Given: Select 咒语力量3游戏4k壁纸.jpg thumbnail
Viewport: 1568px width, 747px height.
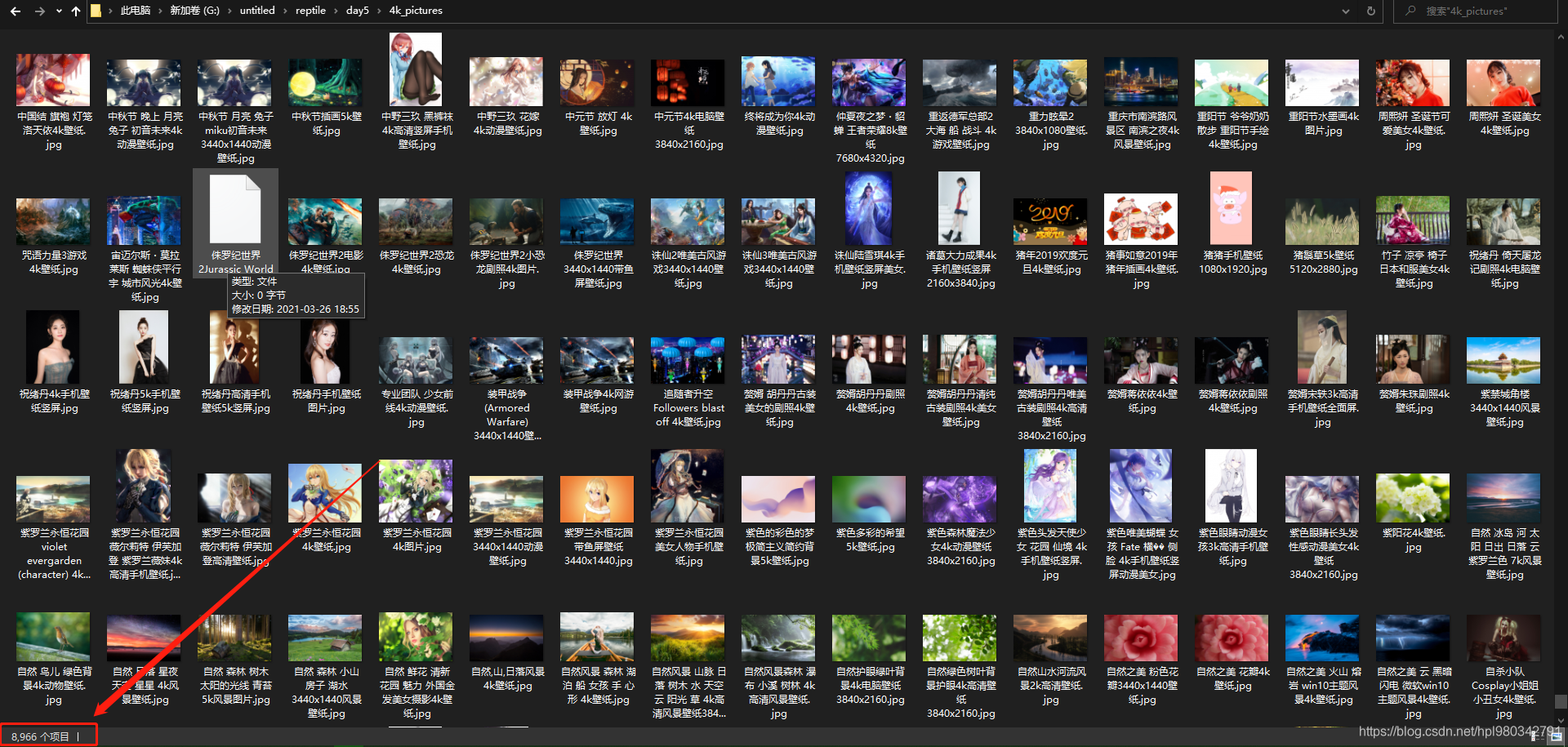Looking at the screenshot, I should [x=53, y=221].
